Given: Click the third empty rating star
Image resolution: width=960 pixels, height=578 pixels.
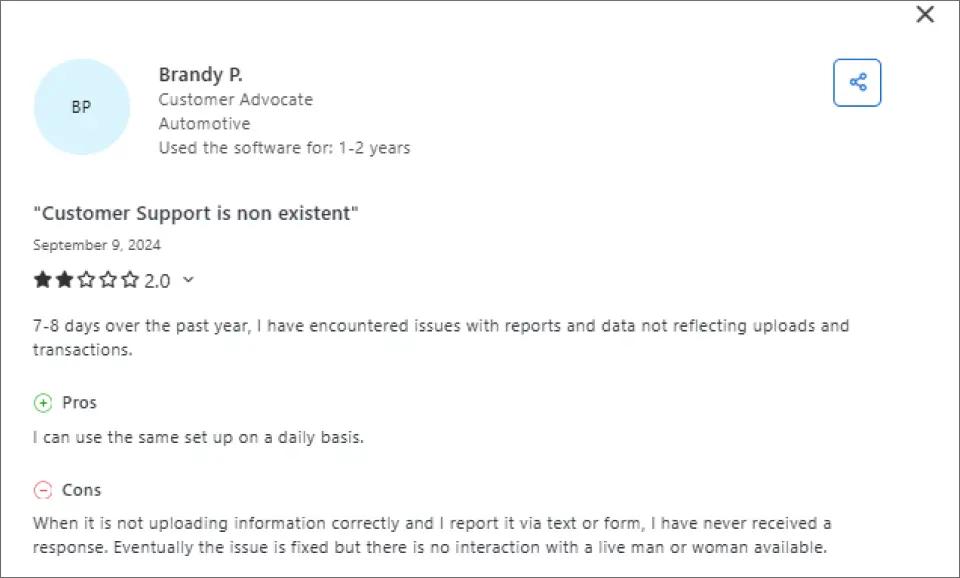Looking at the screenshot, I should pos(86,280).
